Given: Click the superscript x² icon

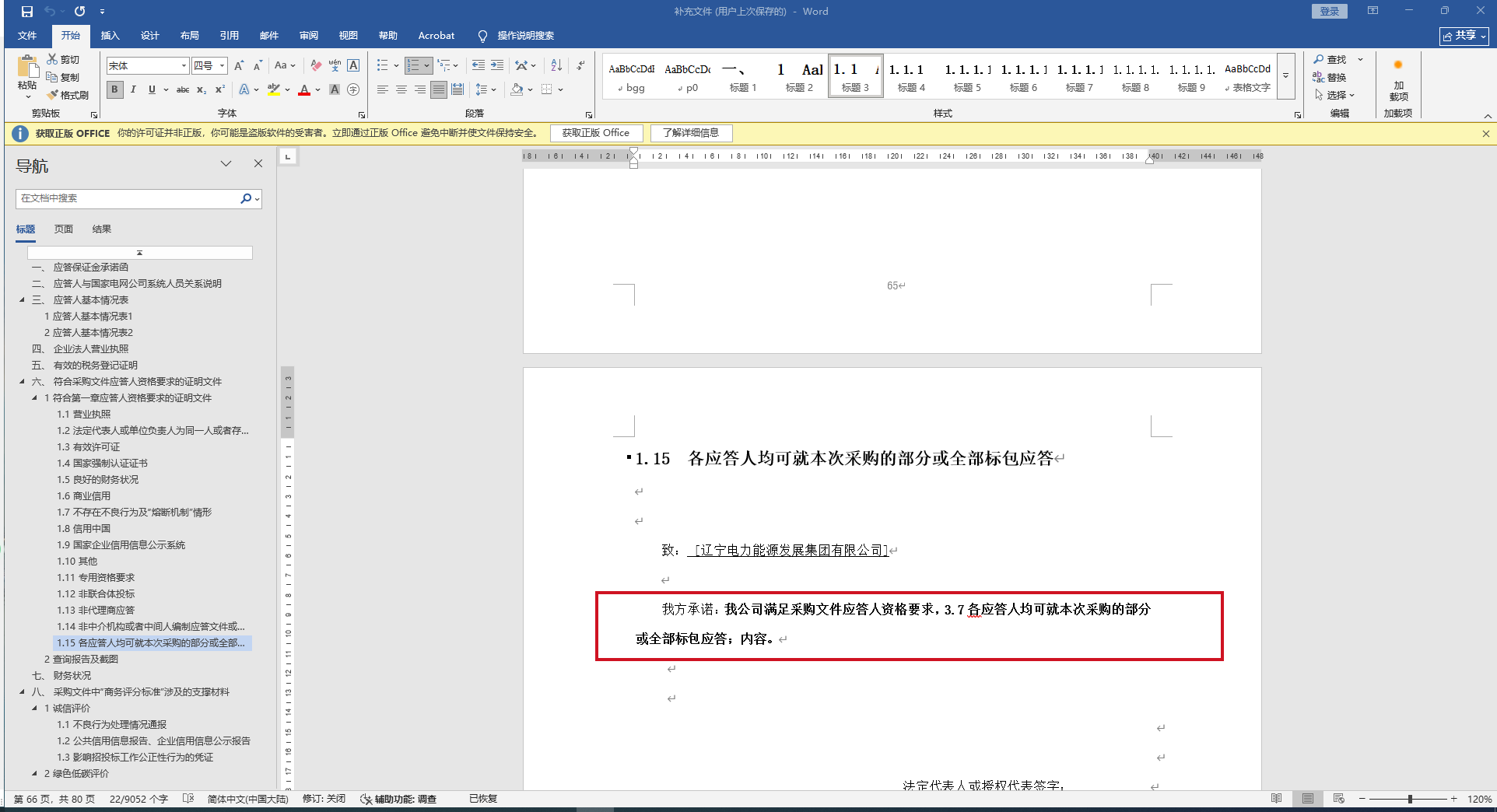Looking at the screenshot, I should (220, 89).
